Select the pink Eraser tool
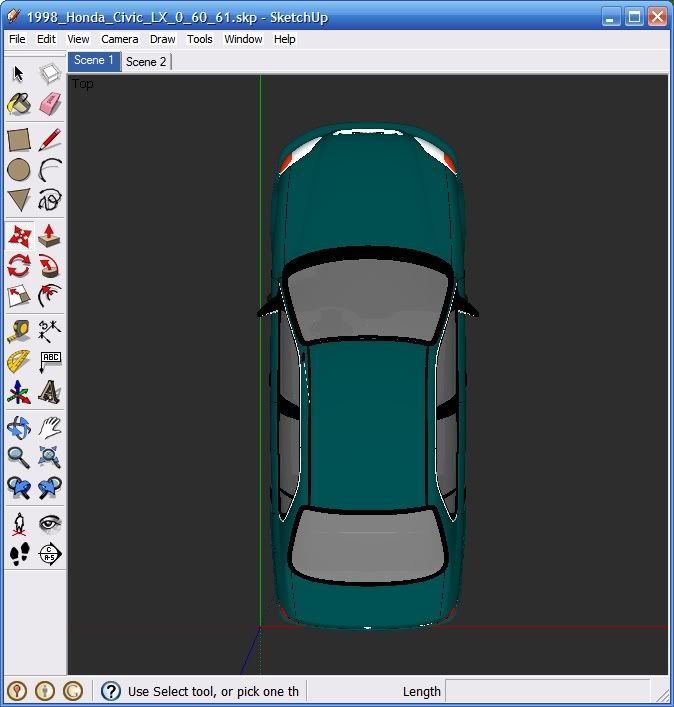Screen dimensions: 674x707 point(50,104)
